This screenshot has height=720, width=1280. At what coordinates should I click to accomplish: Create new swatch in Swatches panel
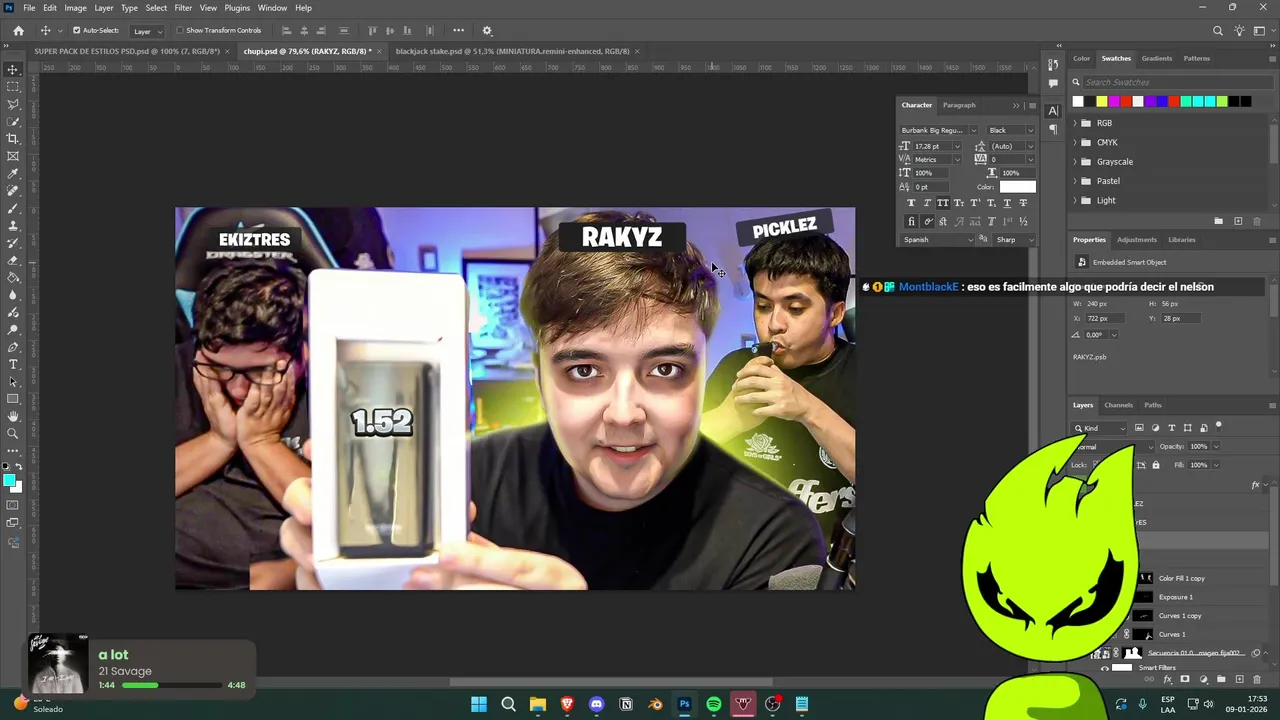[1238, 221]
